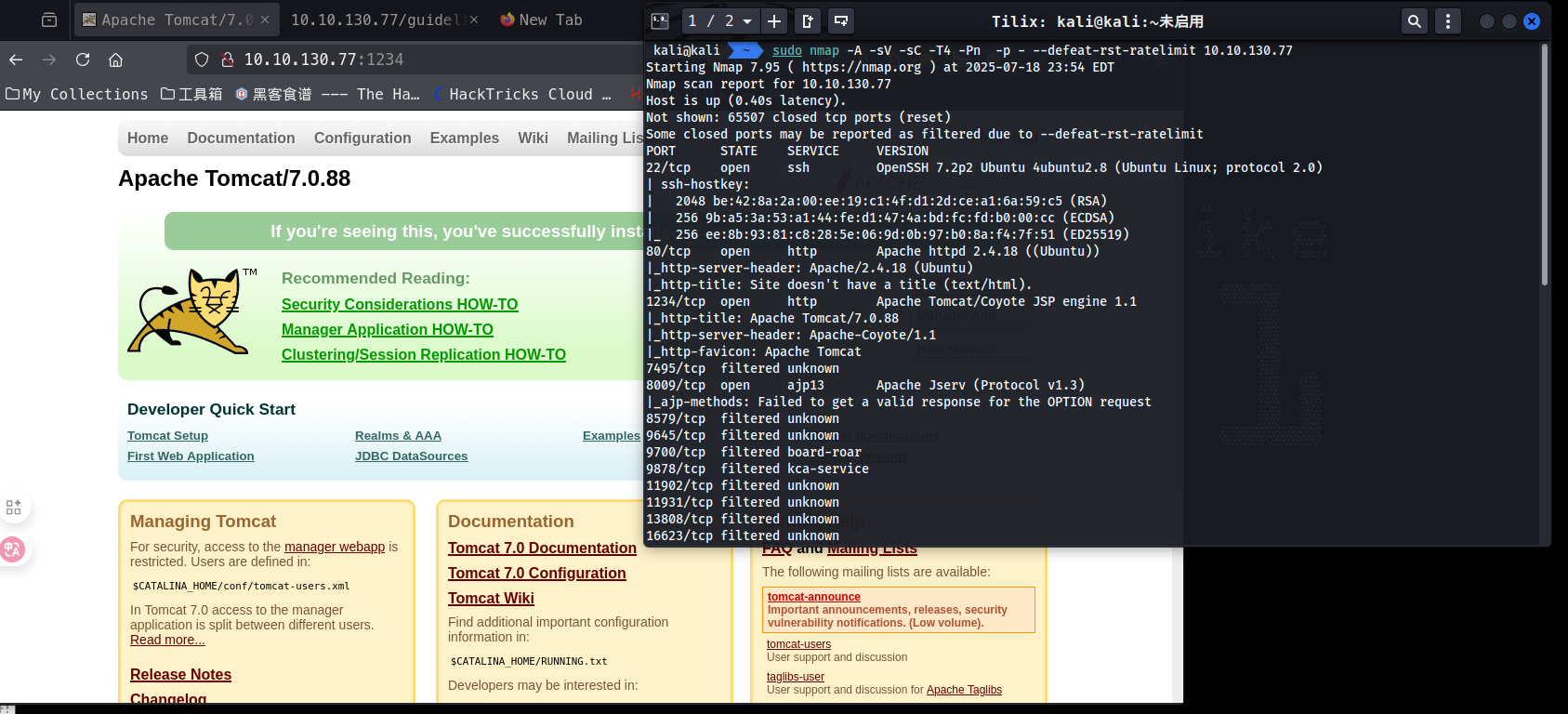Click the Tilix window title text
Screen dimensions: 1568x714
coord(1097,20)
